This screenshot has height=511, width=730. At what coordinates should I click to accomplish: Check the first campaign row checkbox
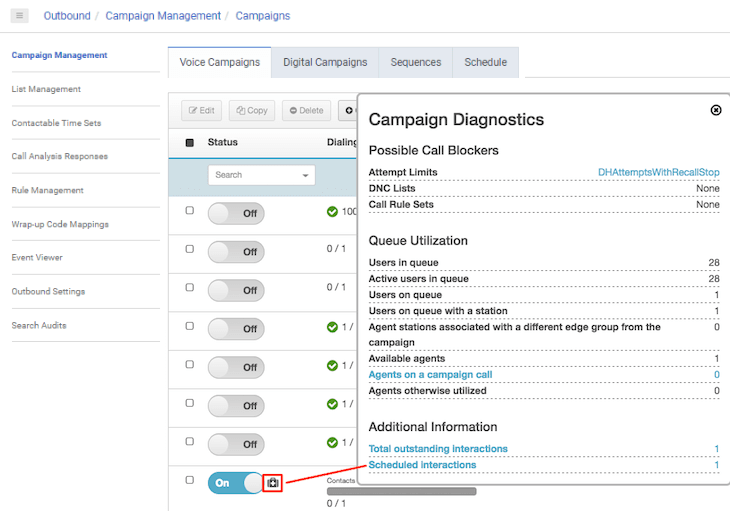pyautogui.click(x=190, y=211)
